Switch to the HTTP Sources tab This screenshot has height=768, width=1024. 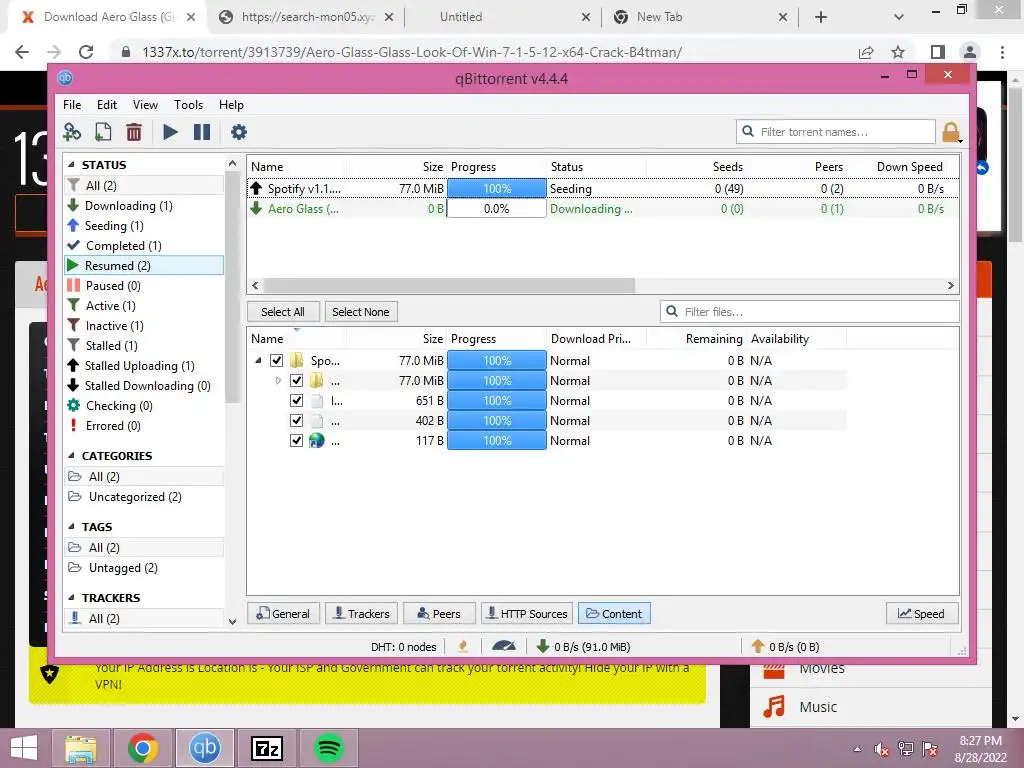tap(527, 614)
